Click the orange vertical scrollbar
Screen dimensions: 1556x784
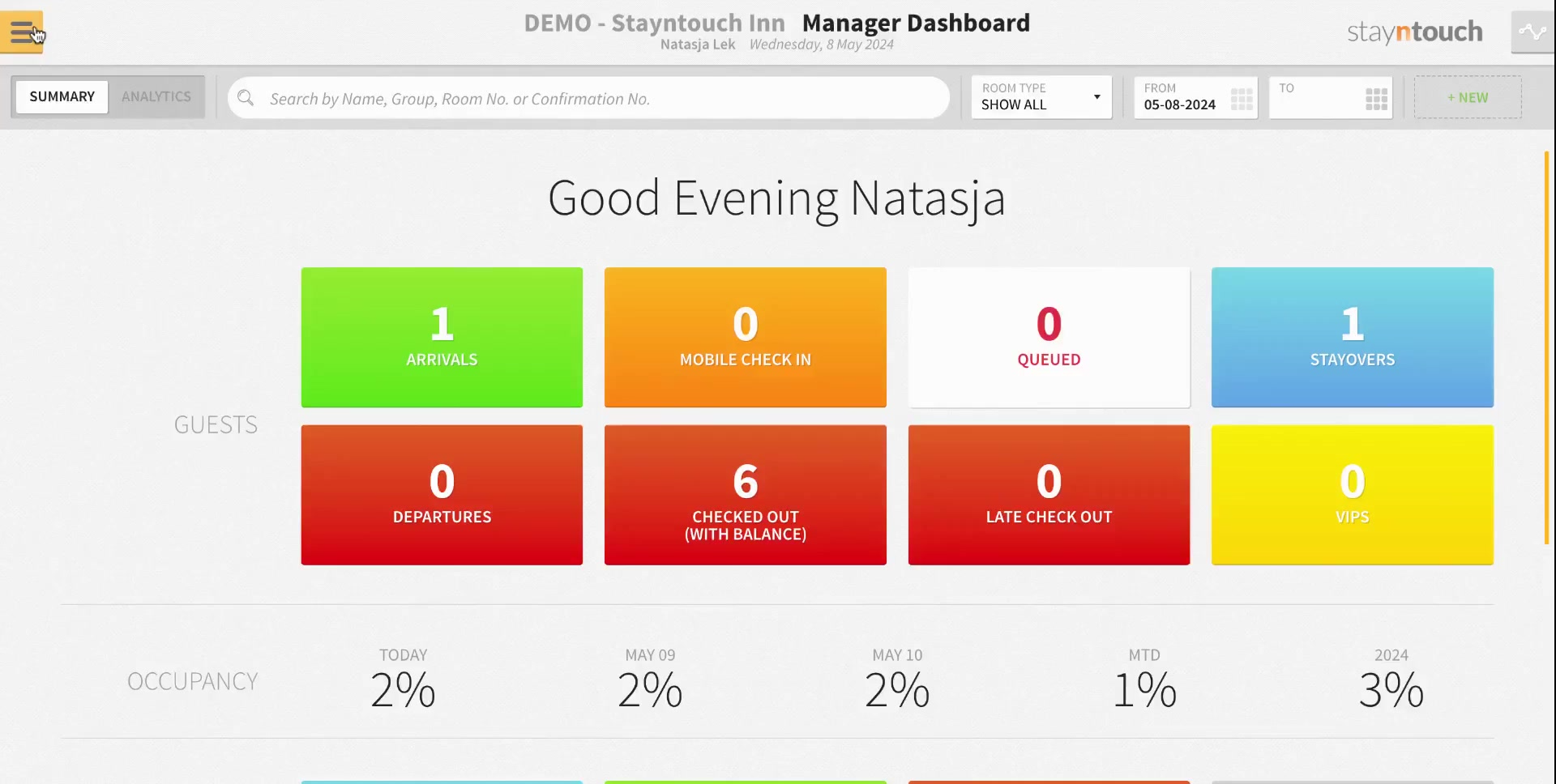tap(1546, 347)
